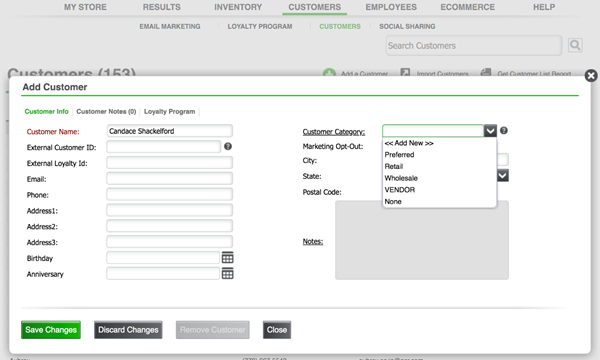The image size is (600, 360).
Task: Click the External Customer ID field
Action: [163, 147]
